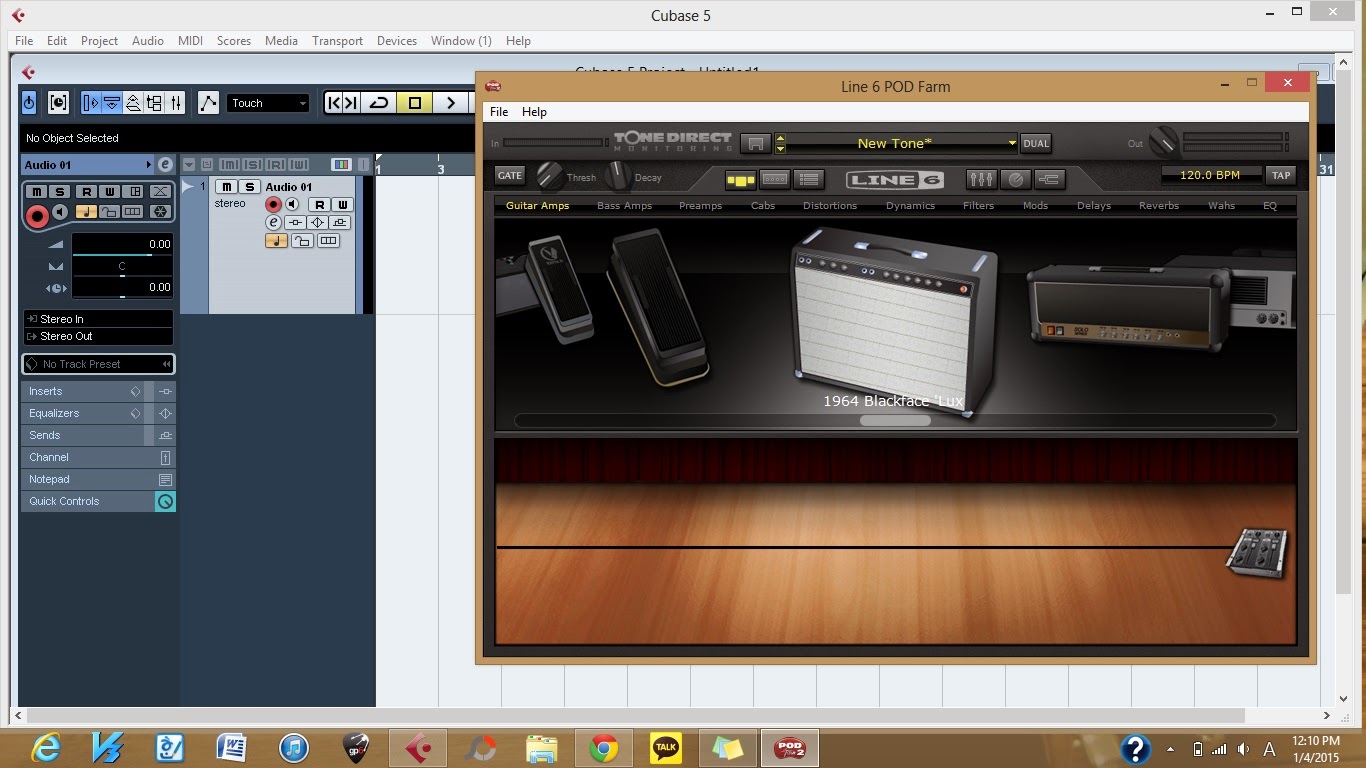Image resolution: width=1366 pixels, height=768 pixels.
Task: Click EQ state icon in track list
Action: point(318,222)
